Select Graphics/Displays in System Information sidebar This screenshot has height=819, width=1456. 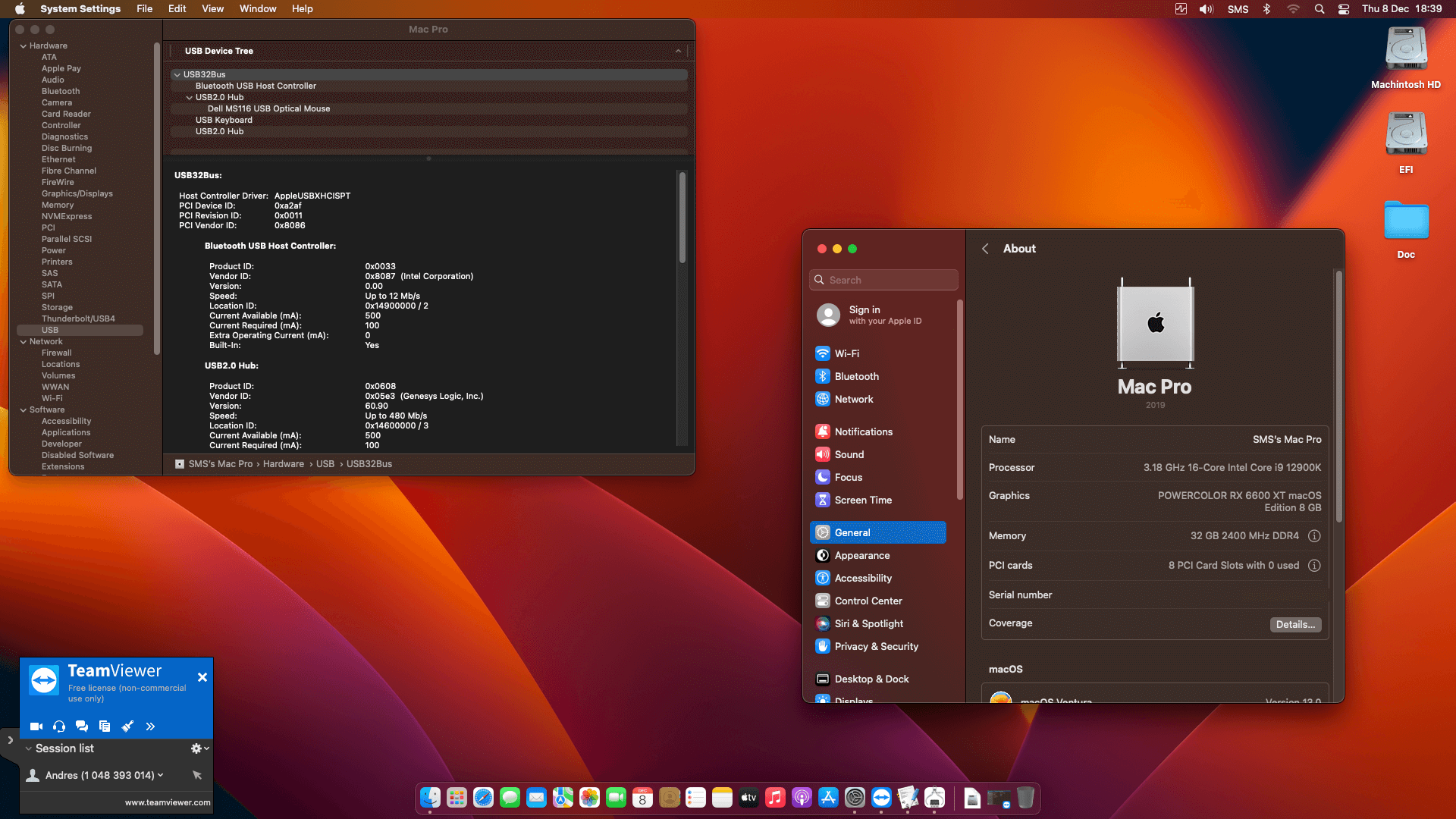coord(77,194)
